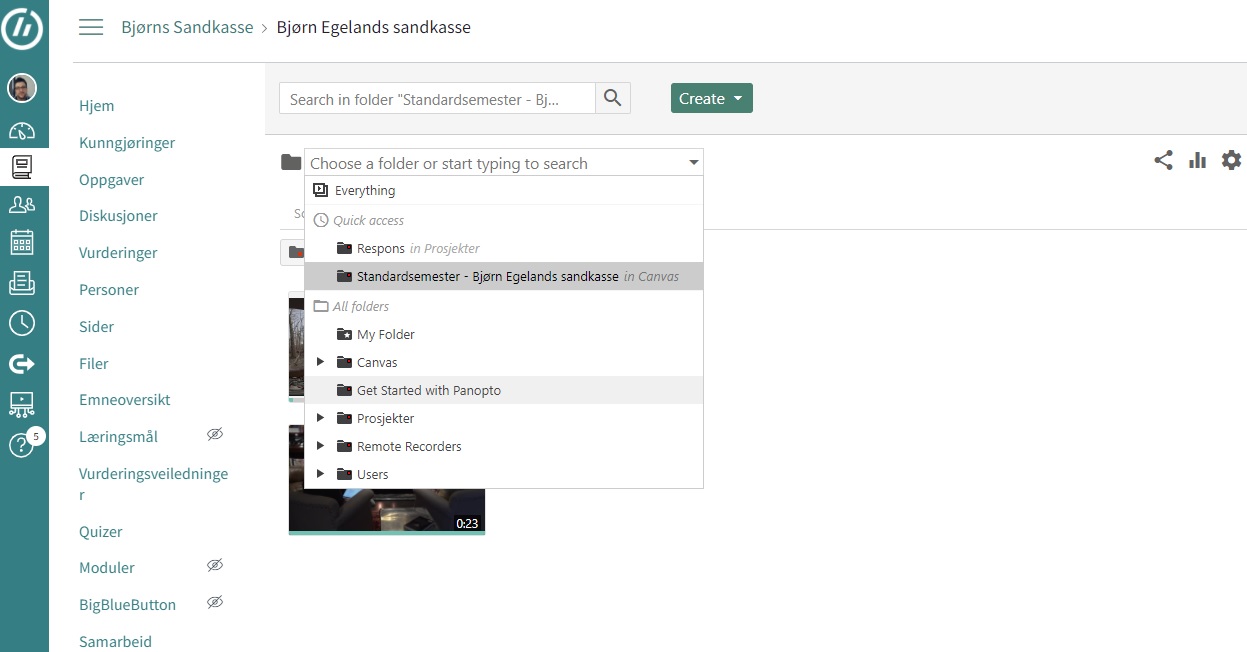Open the Calendar icon in the global sidebar
The width and height of the screenshot is (1247, 652).
coord(22,243)
